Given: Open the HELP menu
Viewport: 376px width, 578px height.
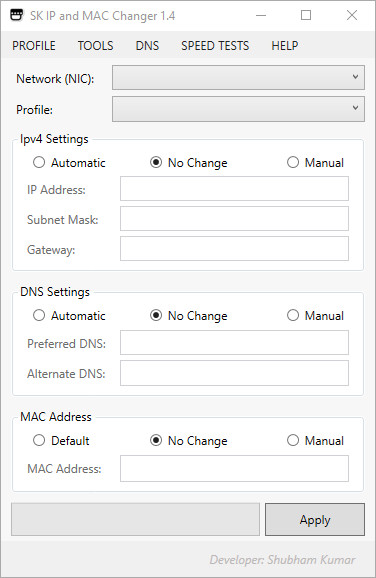Looking at the screenshot, I should click(x=285, y=46).
